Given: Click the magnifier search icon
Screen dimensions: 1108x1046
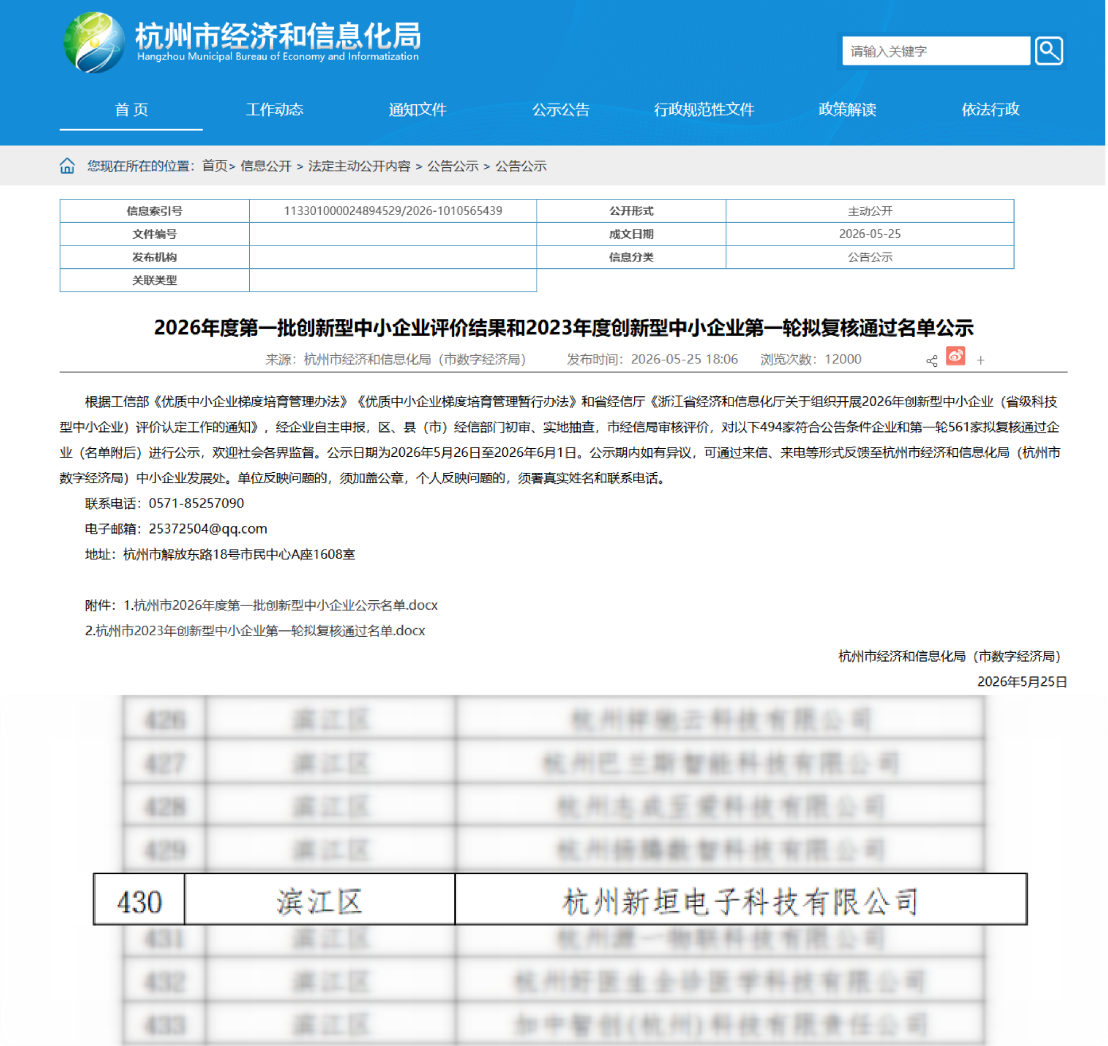Looking at the screenshot, I should click(x=1049, y=51).
